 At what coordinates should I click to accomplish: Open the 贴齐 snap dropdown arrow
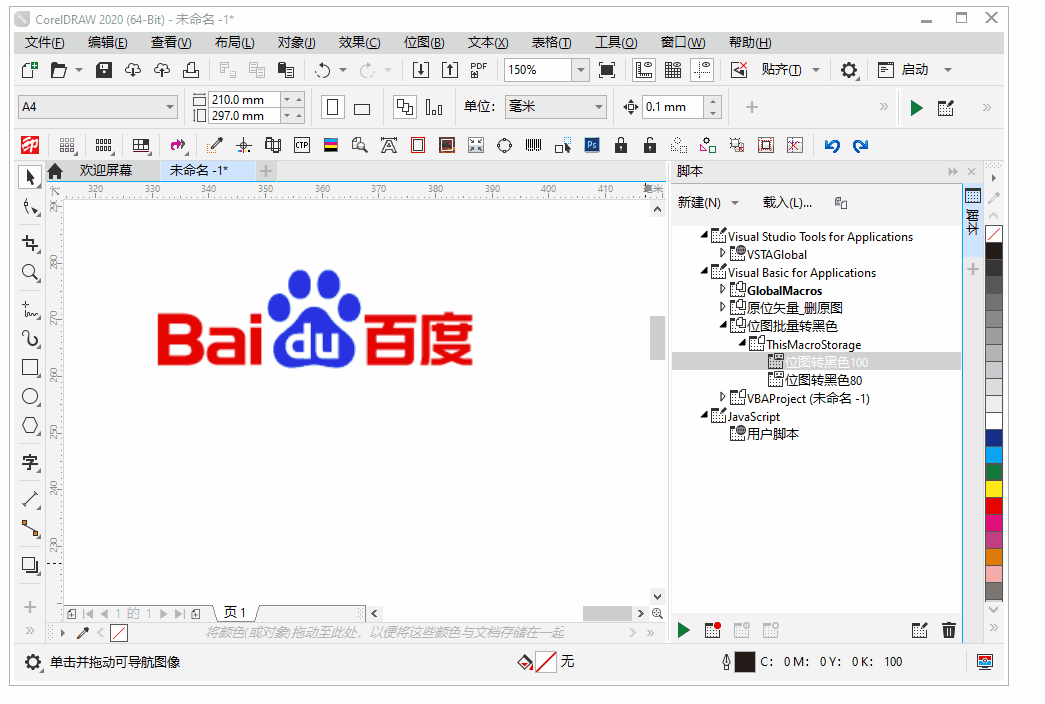(816, 70)
